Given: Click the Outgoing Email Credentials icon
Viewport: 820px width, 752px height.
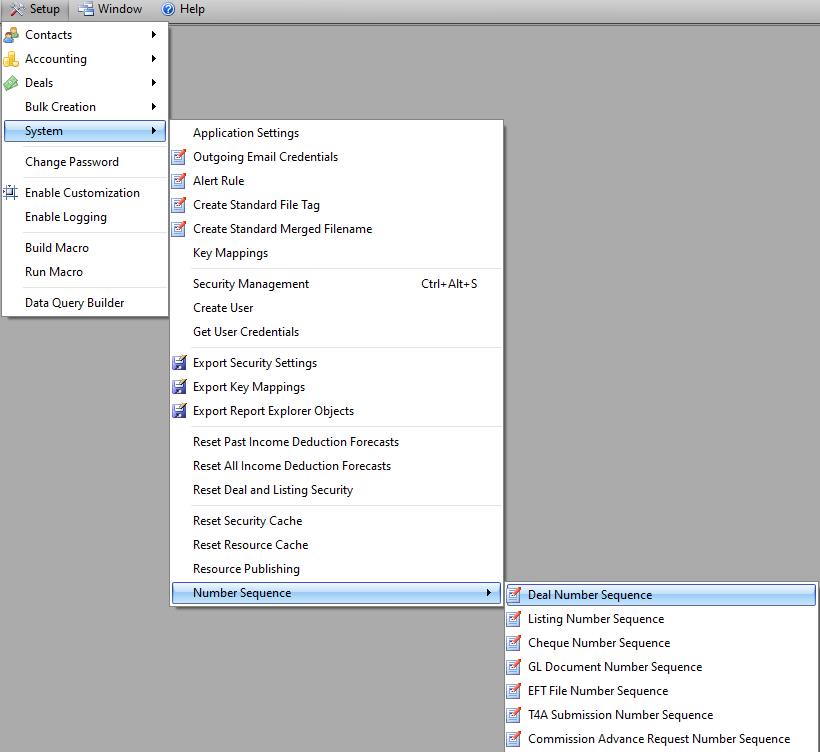Looking at the screenshot, I should click(x=180, y=157).
